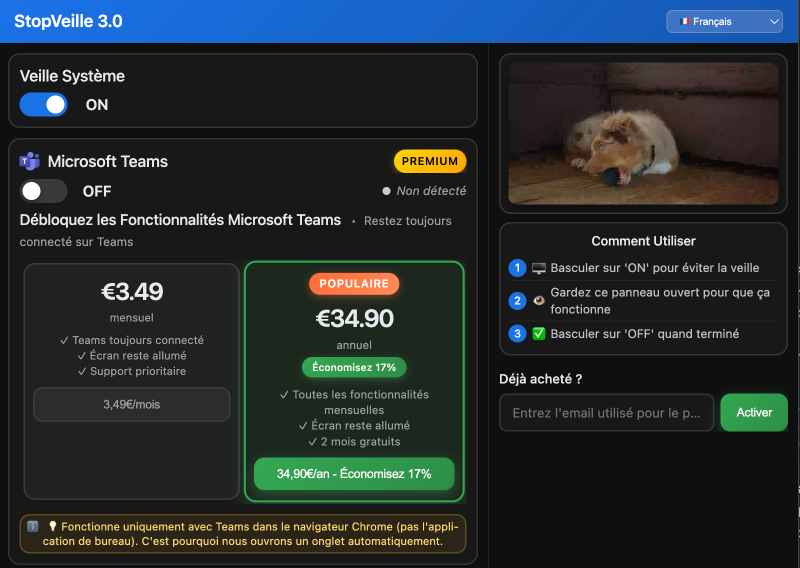Turn off the Veille Système toggle
The width and height of the screenshot is (800, 568).
click(44, 105)
